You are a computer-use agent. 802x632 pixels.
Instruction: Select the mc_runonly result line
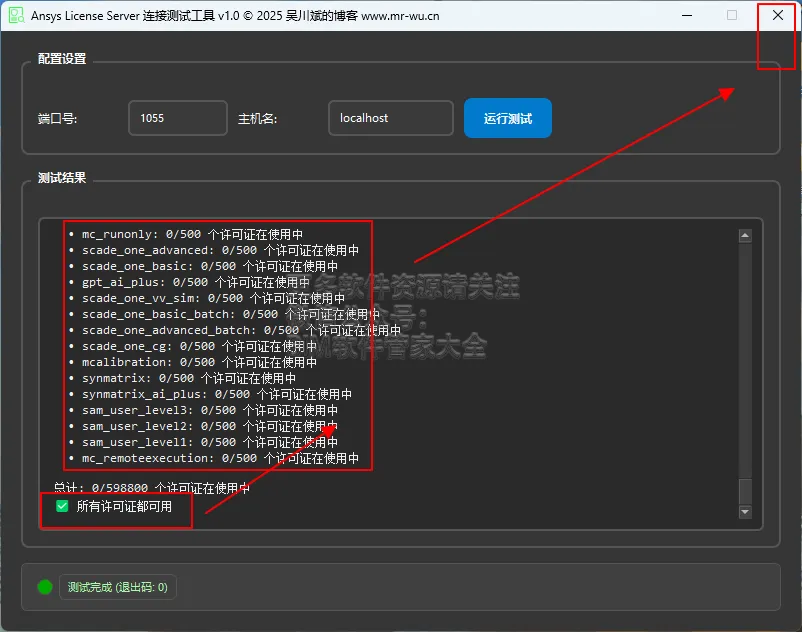tap(187, 234)
